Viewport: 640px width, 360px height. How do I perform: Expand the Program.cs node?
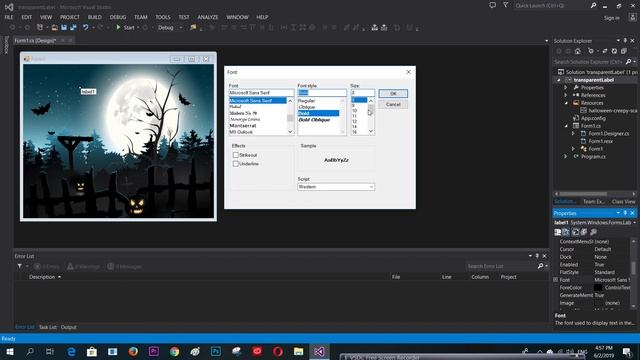566,156
